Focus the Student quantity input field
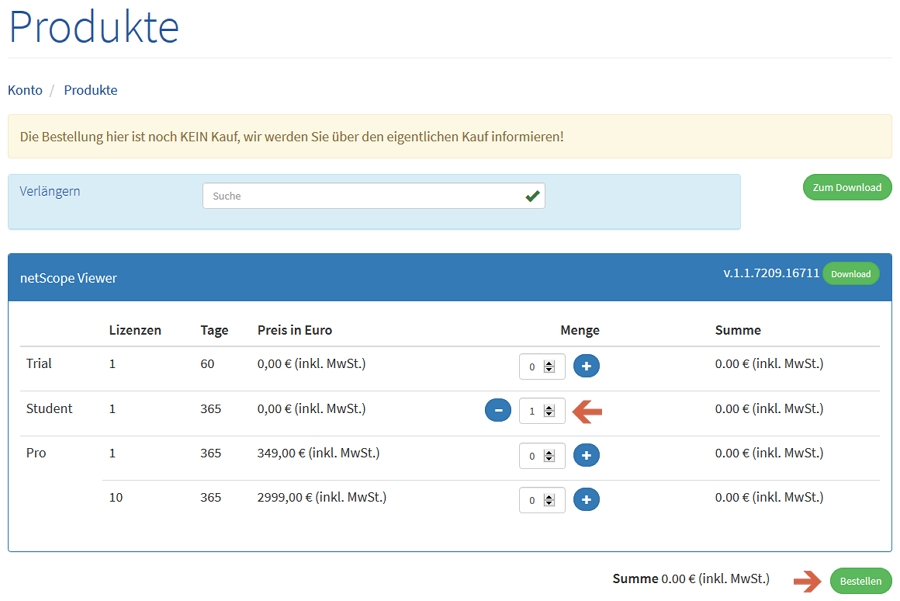Image resolution: width=900 pixels, height=601 pixels. click(x=542, y=411)
